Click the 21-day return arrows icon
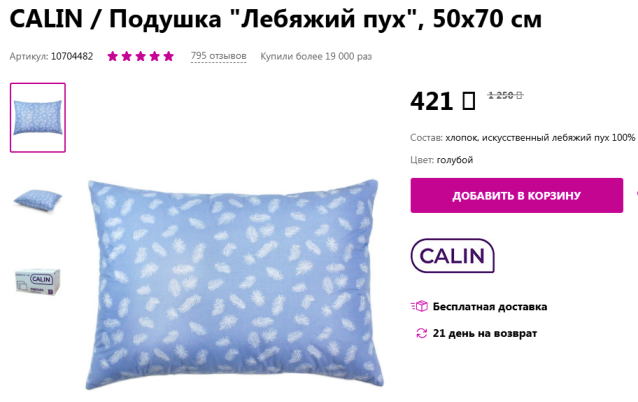The image size is (638, 402). [x=422, y=333]
